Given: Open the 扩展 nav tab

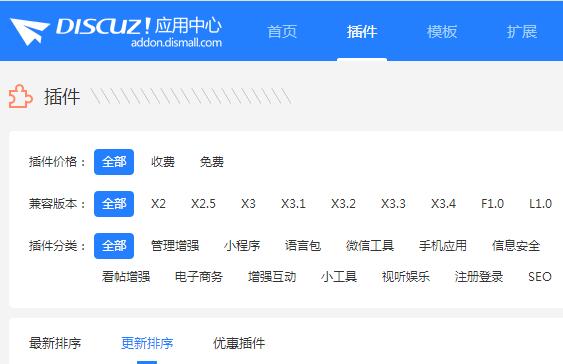Looking at the screenshot, I should click(522, 32).
